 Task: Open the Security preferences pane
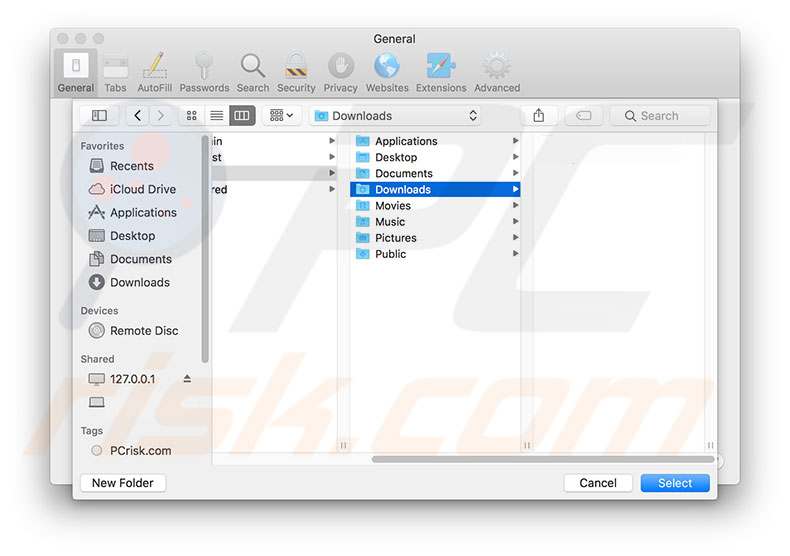coord(296,73)
